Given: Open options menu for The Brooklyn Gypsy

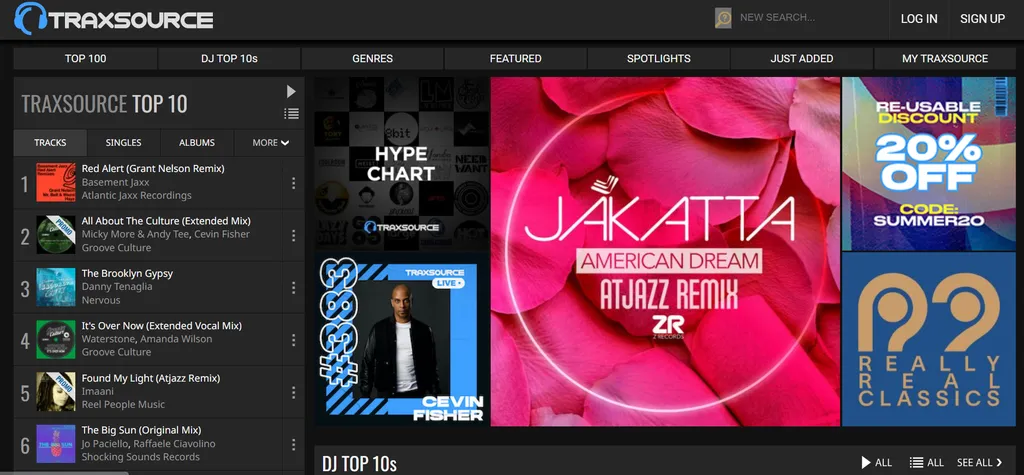Looking at the screenshot, I should [x=293, y=287].
